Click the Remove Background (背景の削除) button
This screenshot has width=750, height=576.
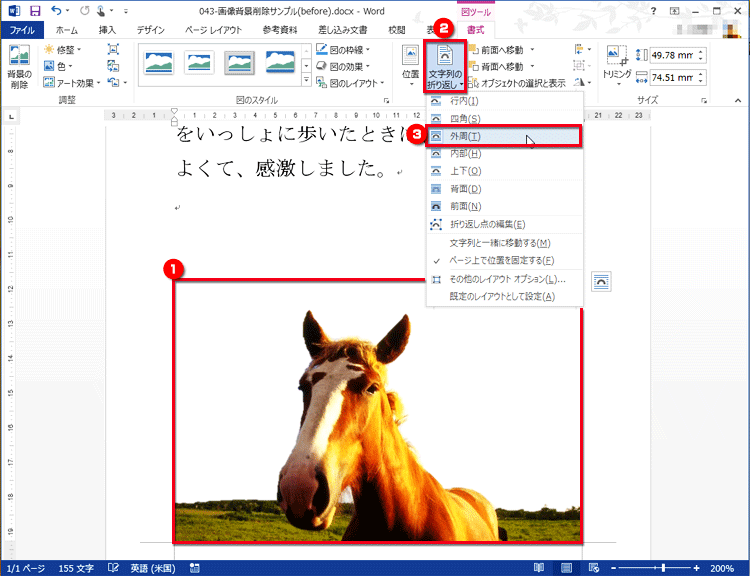[x=19, y=66]
